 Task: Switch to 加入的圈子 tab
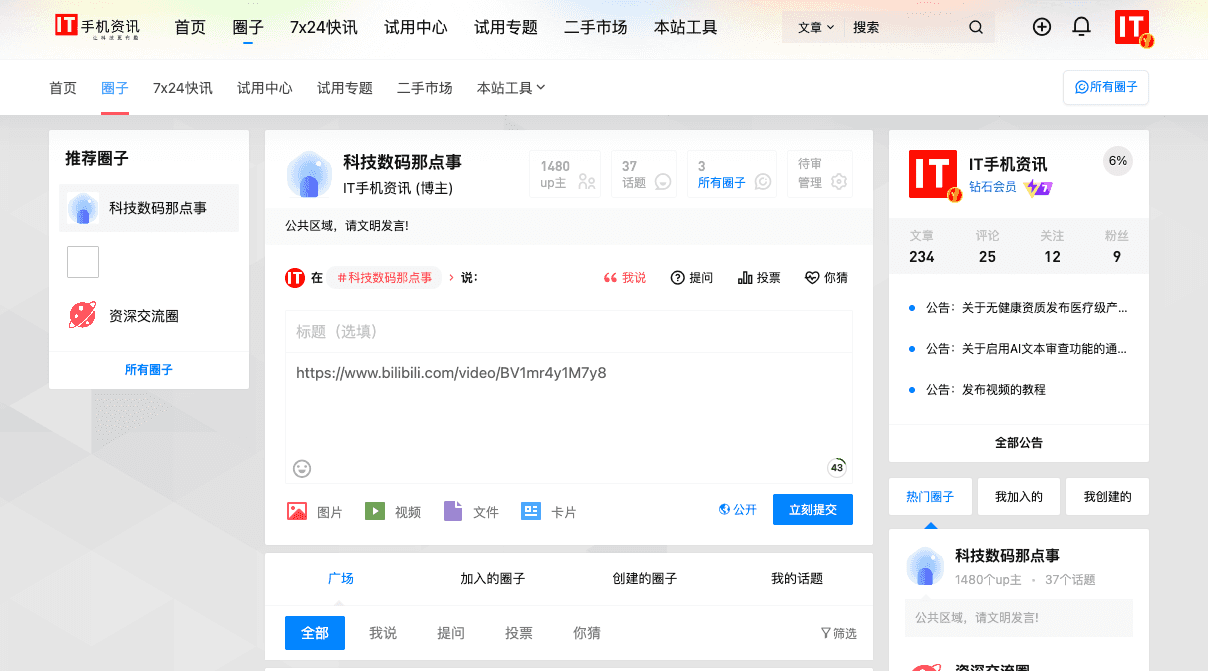coord(492,578)
